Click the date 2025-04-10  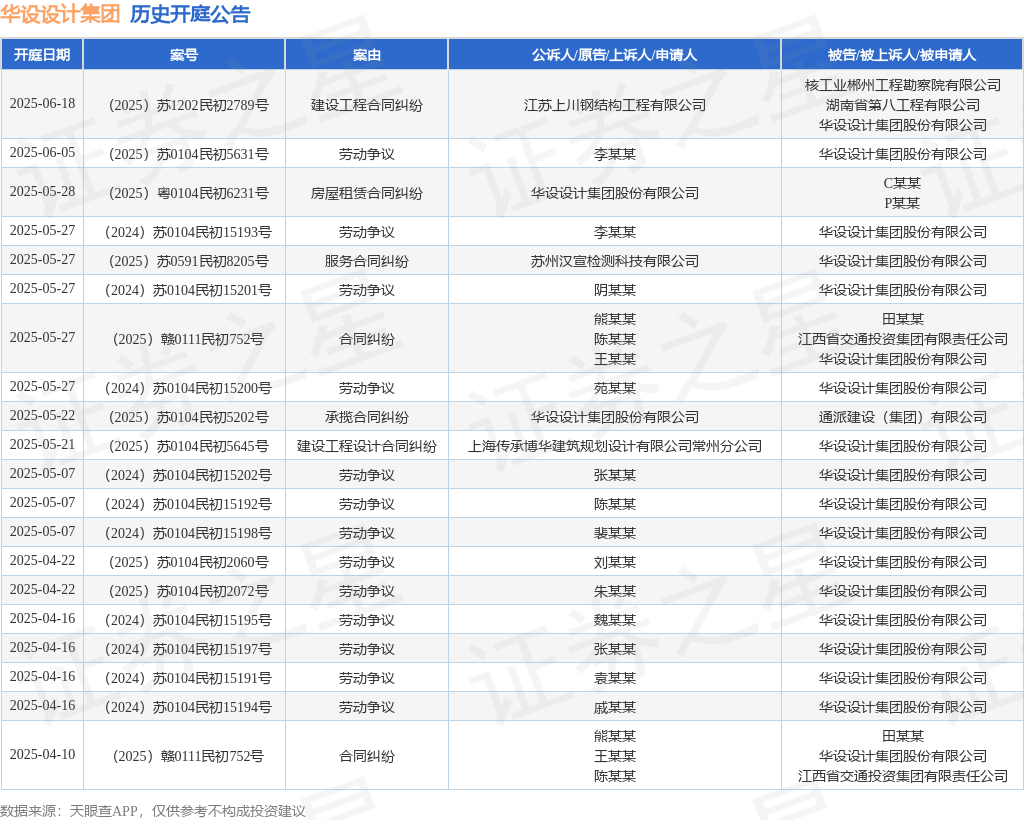click(x=42, y=755)
